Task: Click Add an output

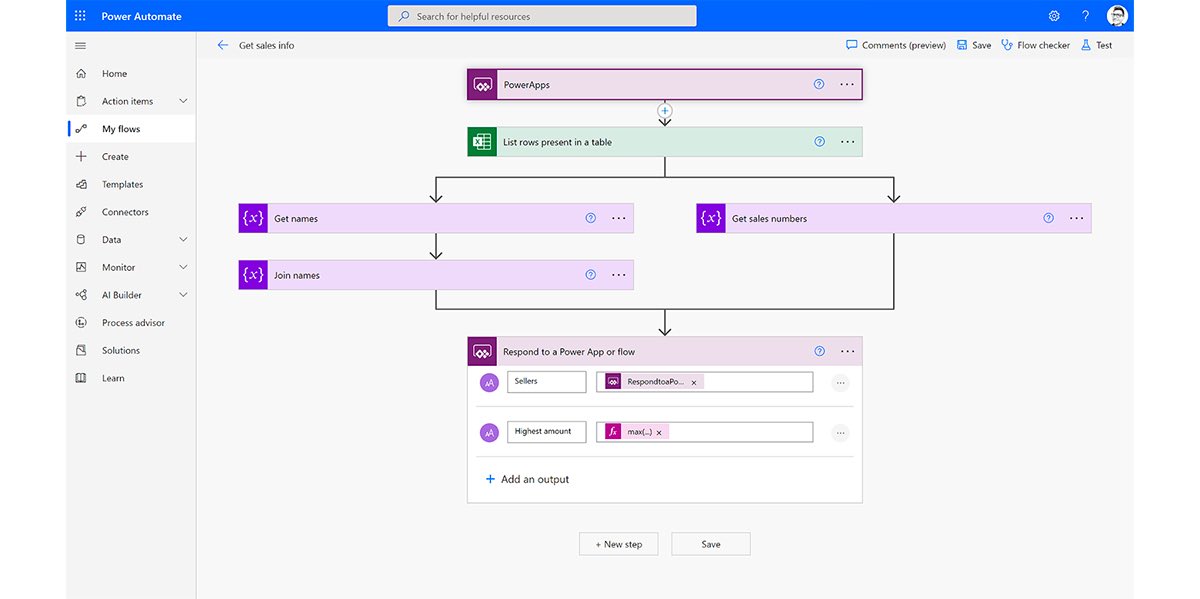Action: (527, 479)
